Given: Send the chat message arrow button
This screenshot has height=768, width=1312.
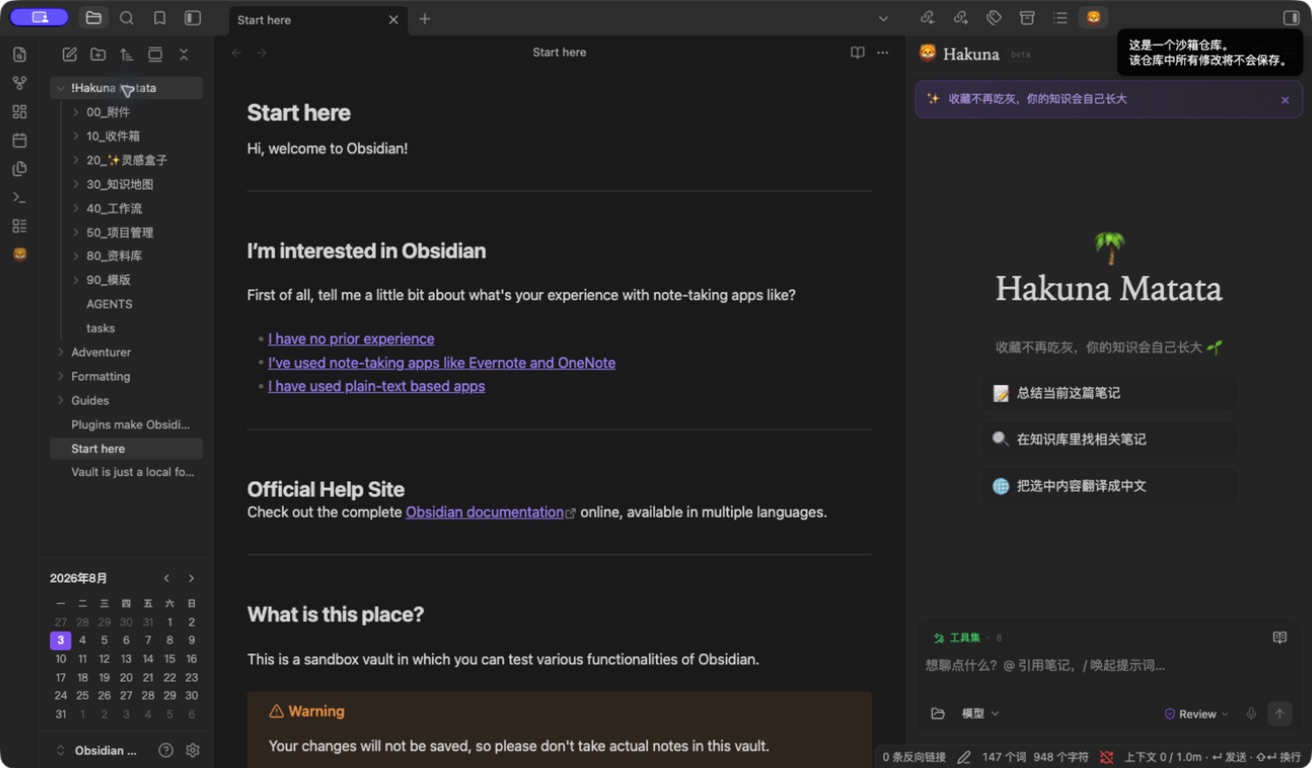Looking at the screenshot, I should (x=1280, y=713).
